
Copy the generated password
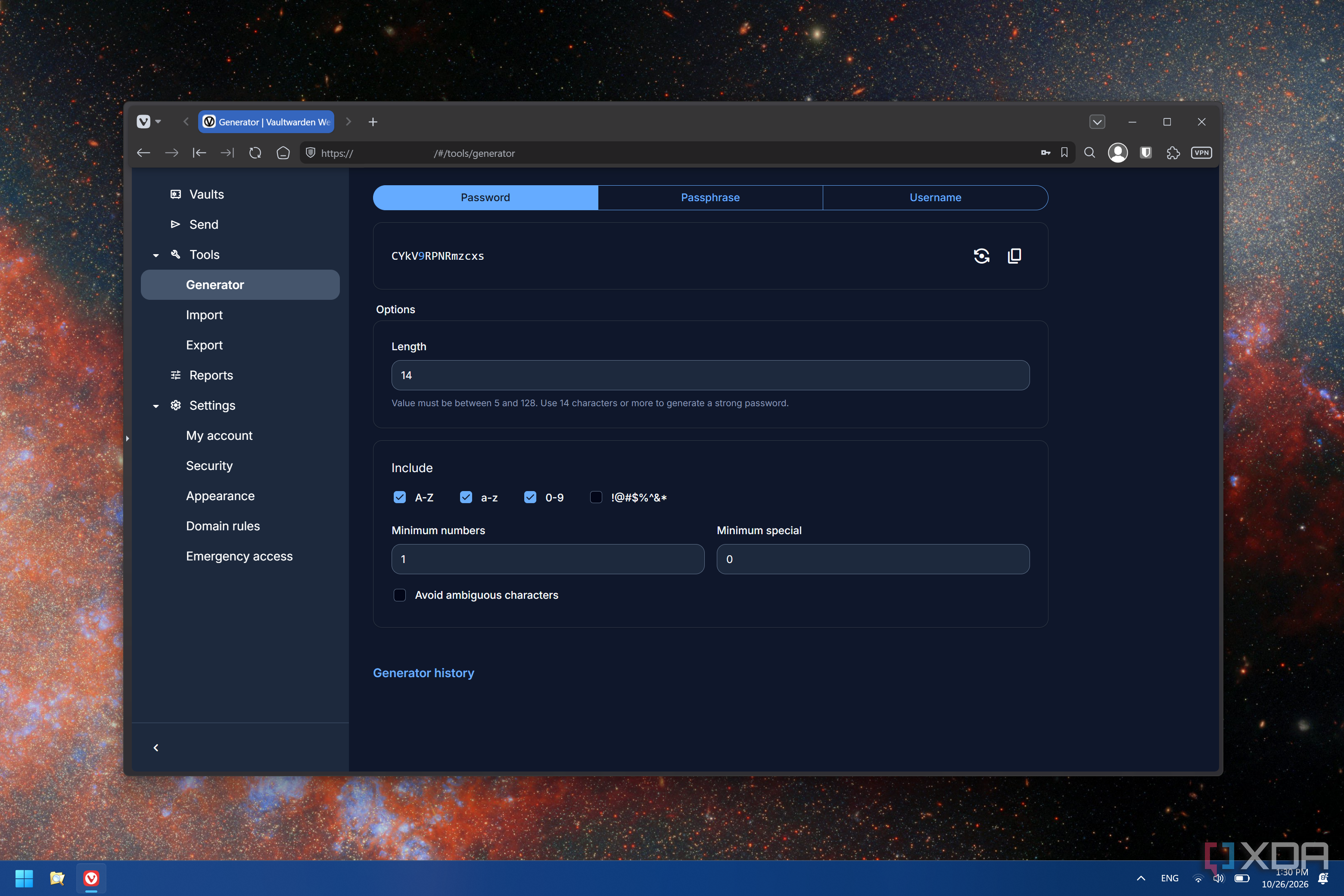point(1014,256)
